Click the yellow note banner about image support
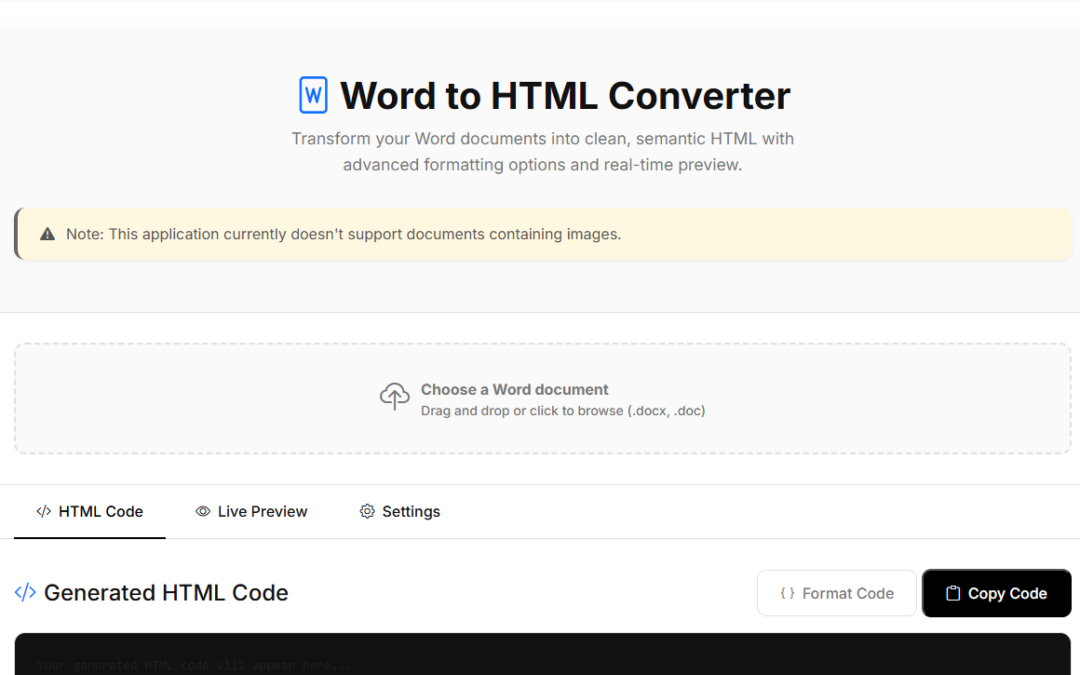The image size is (1080, 675). pyautogui.click(x=540, y=233)
